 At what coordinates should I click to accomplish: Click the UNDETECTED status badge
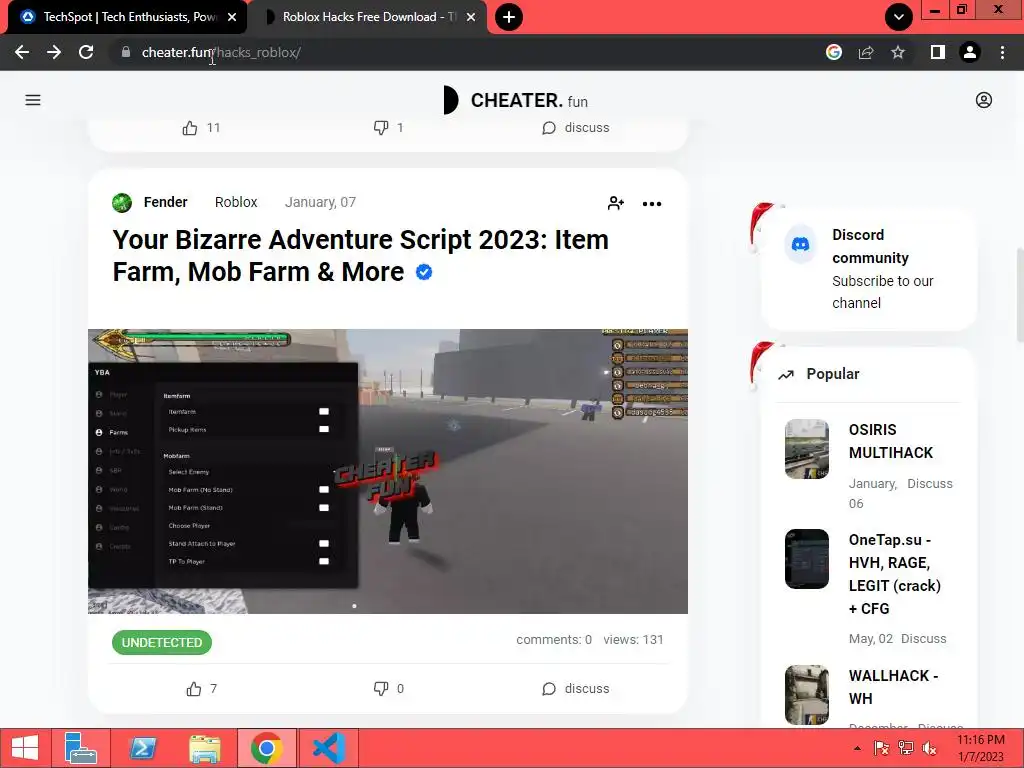coord(162,643)
